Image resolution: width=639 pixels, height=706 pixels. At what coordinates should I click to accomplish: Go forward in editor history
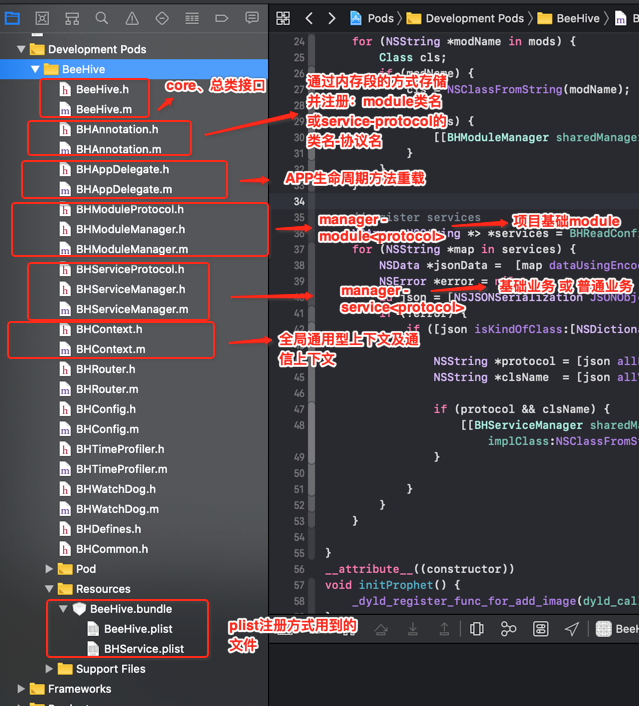[332, 18]
